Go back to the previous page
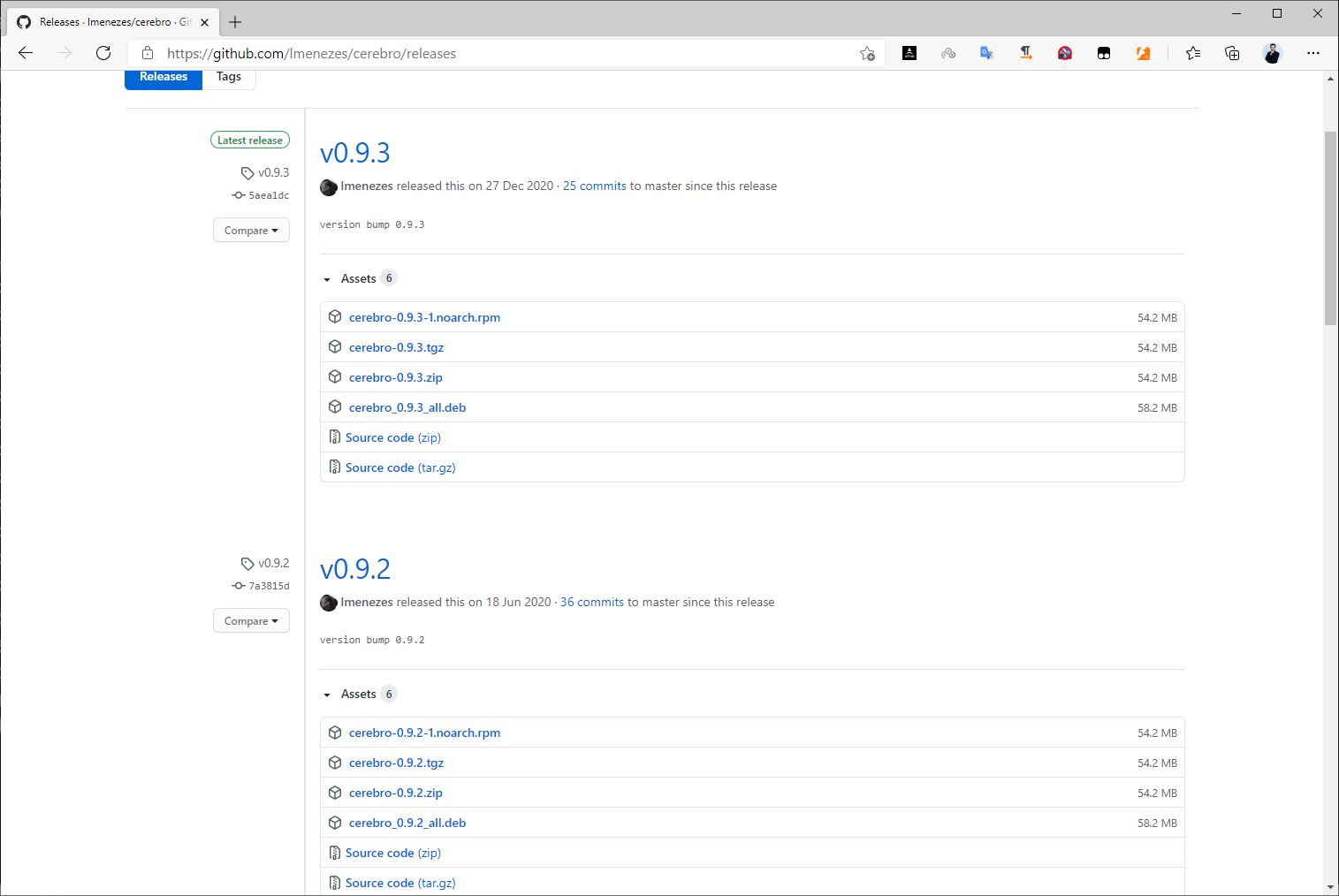 pos(26,53)
